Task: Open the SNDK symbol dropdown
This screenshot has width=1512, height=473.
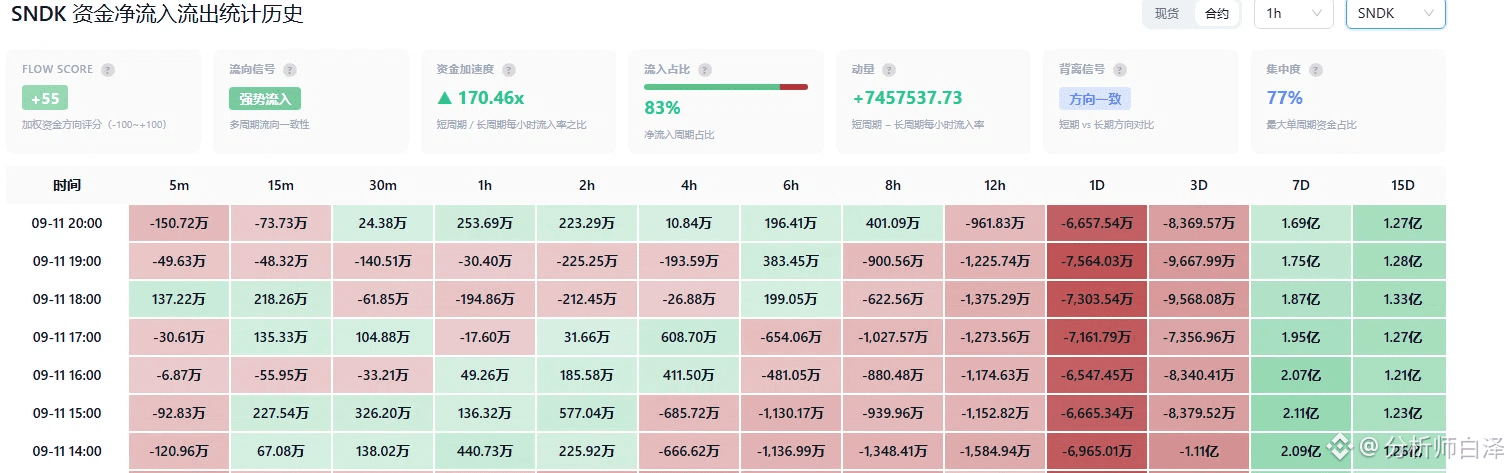Action: pos(1395,13)
